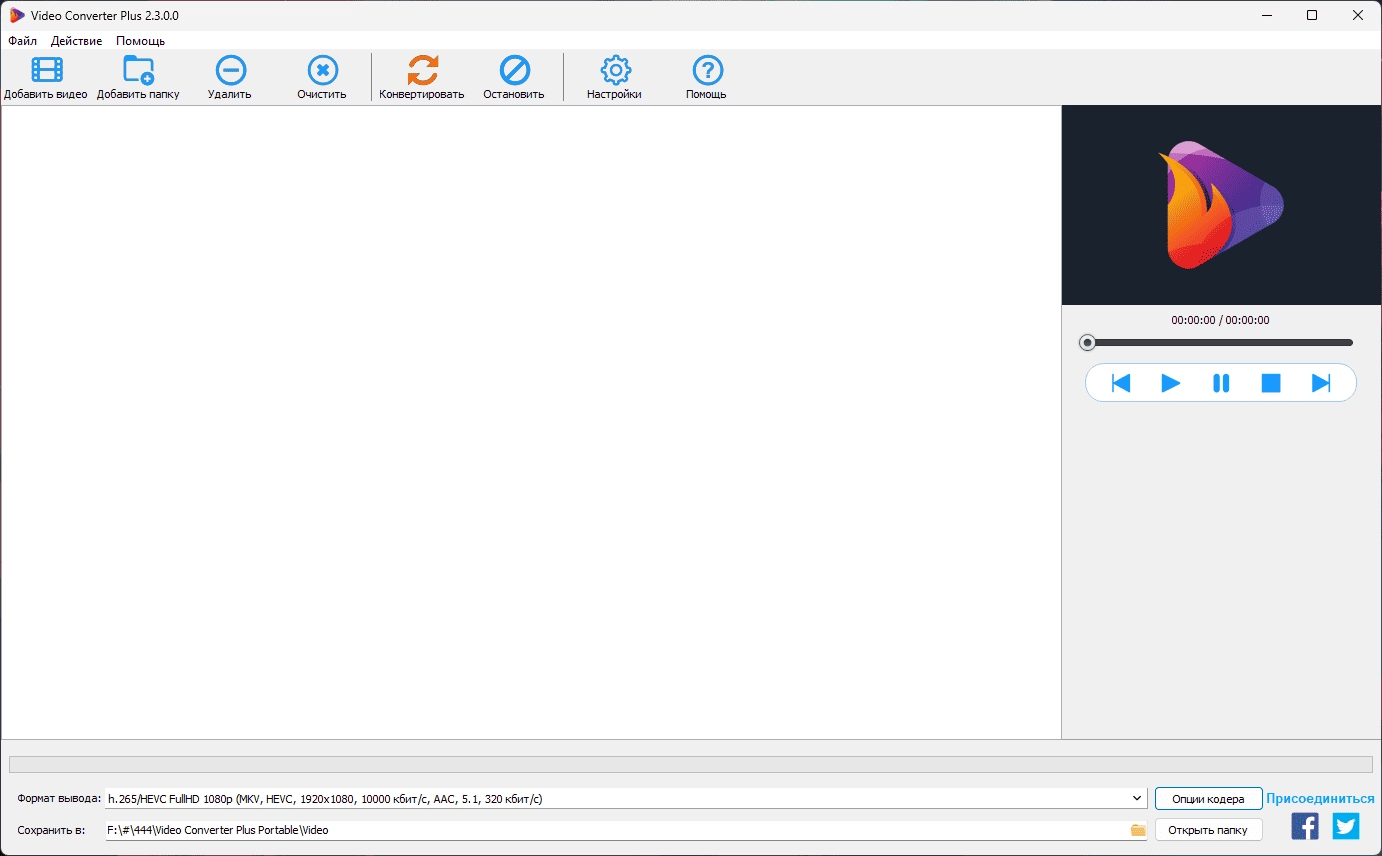Click the 00:00:00 / 00:00:00 time display

(1220, 321)
